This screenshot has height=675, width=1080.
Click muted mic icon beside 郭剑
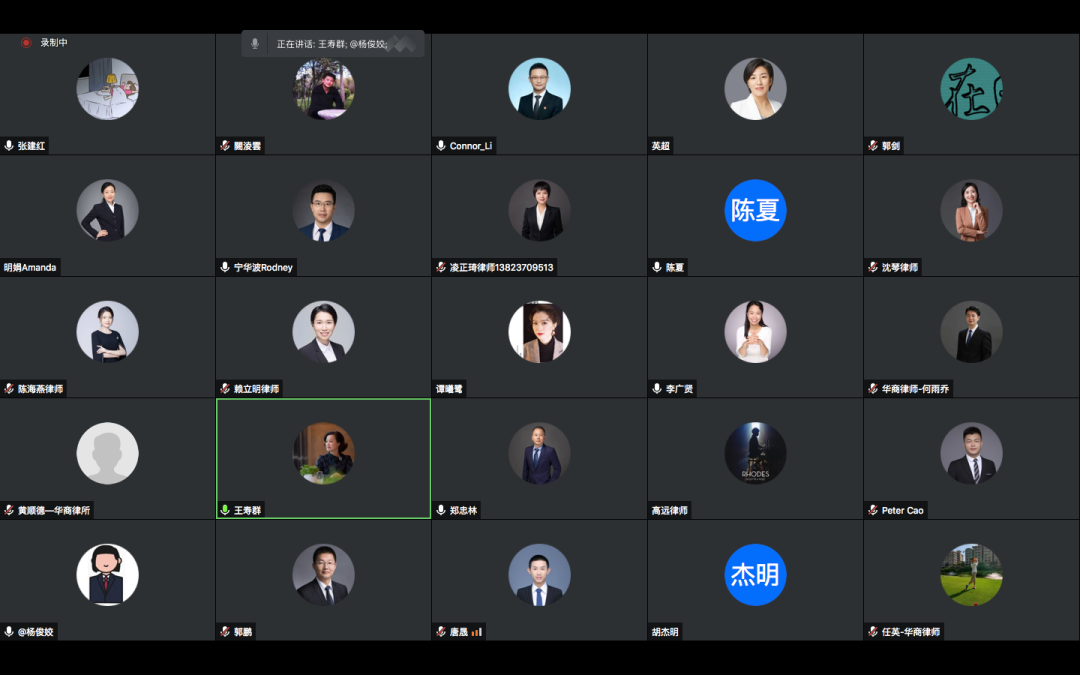tap(873, 146)
